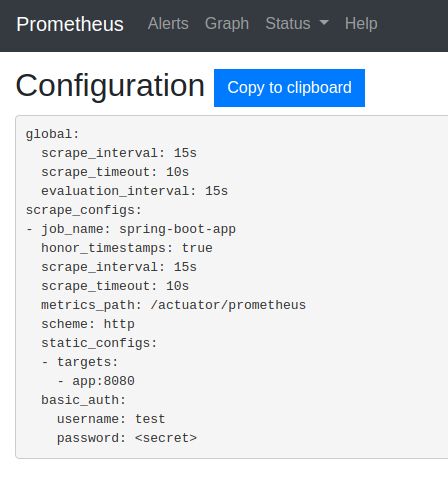Open the Help link
448x482 pixels.
[x=361, y=24]
